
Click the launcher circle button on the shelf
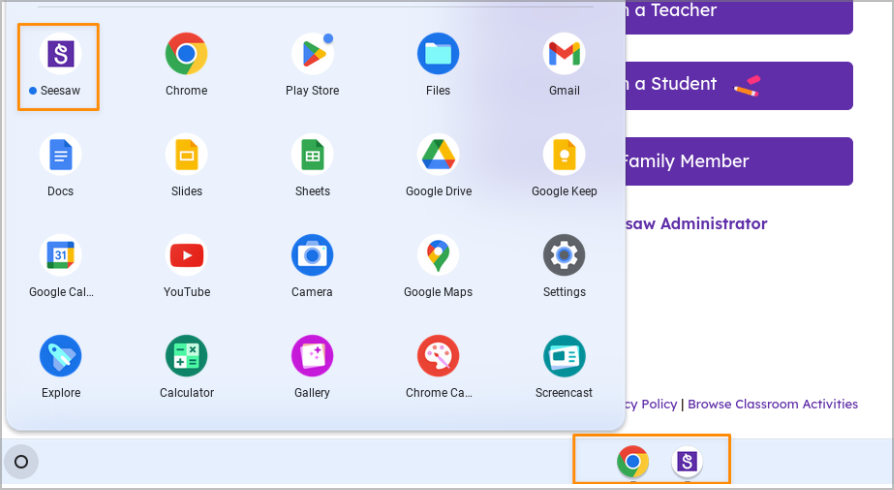point(21,461)
